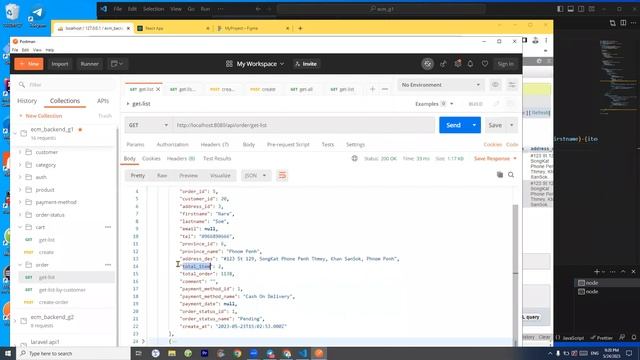The width and height of the screenshot is (640, 360).
Task: Open the notifications bell in Postman header
Action: click(x=470, y=64)
